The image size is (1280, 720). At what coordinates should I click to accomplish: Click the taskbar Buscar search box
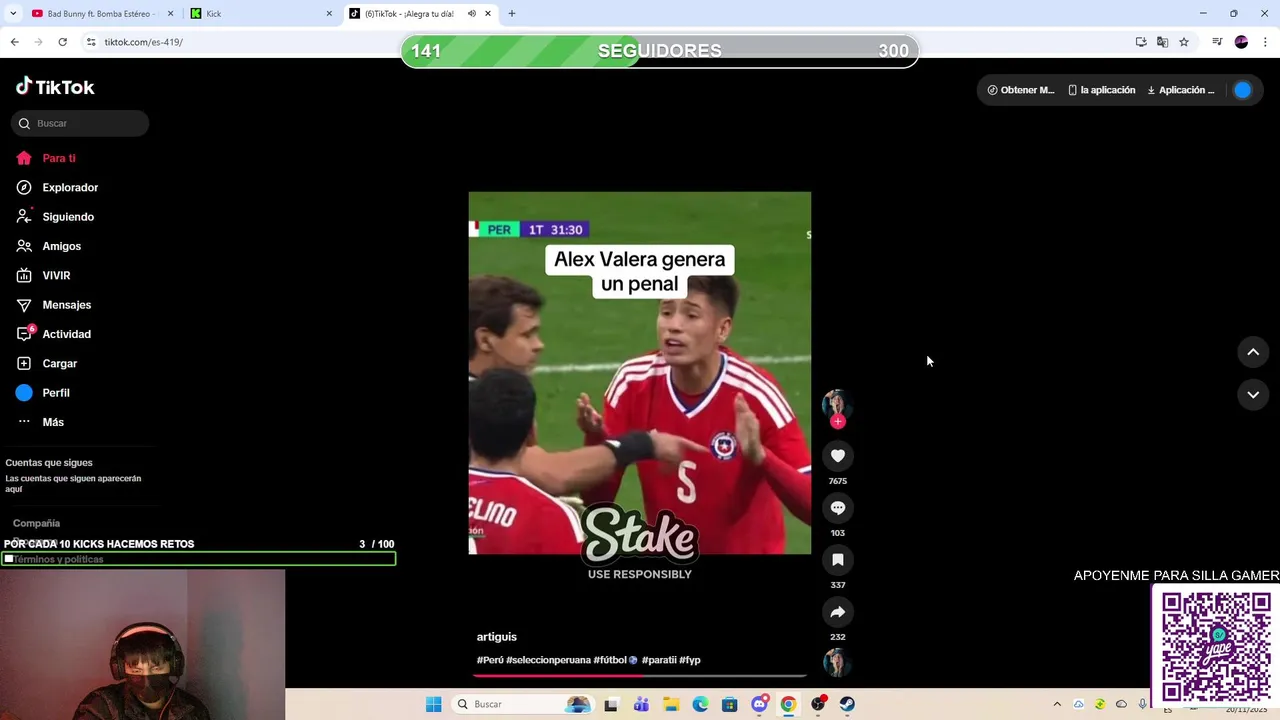coord(523,704)
